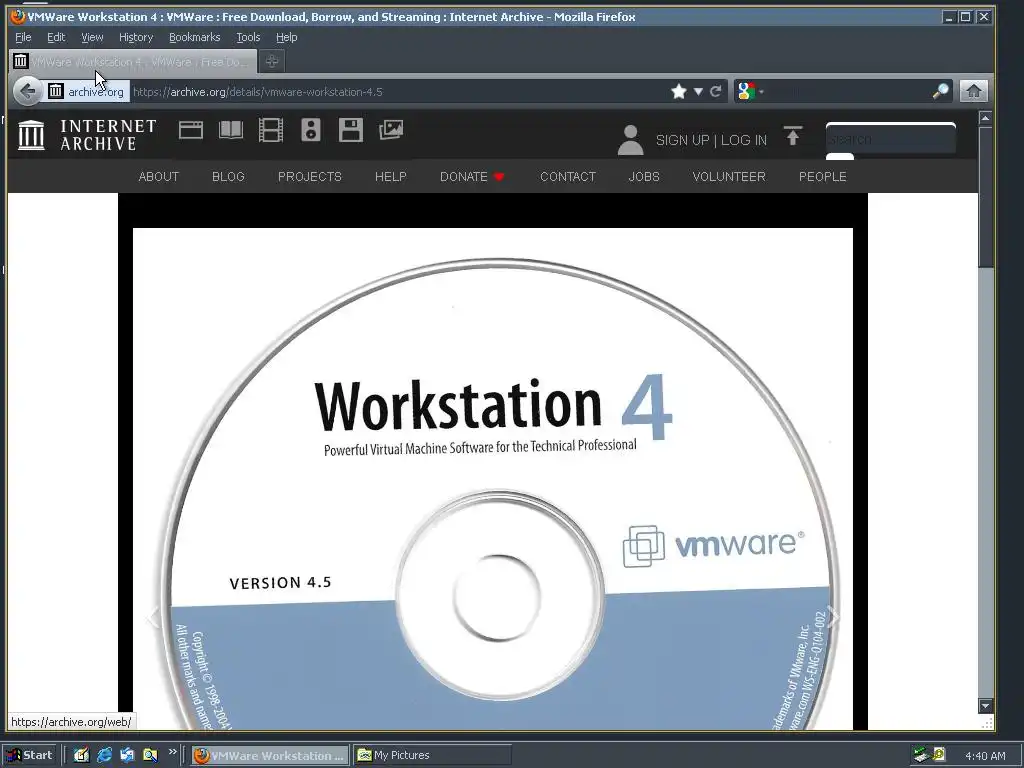
Task: Click the Workstation 4 CD image
Action: [493, 479]
